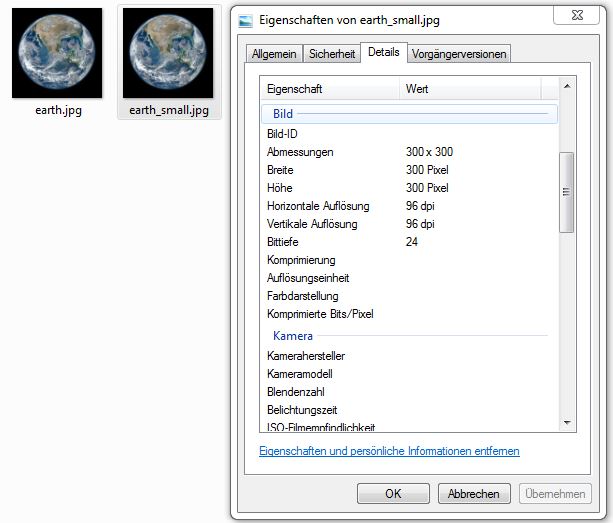Select the Breite property row
The width and height of the screenshot is (613, 523).
(409, 170)
